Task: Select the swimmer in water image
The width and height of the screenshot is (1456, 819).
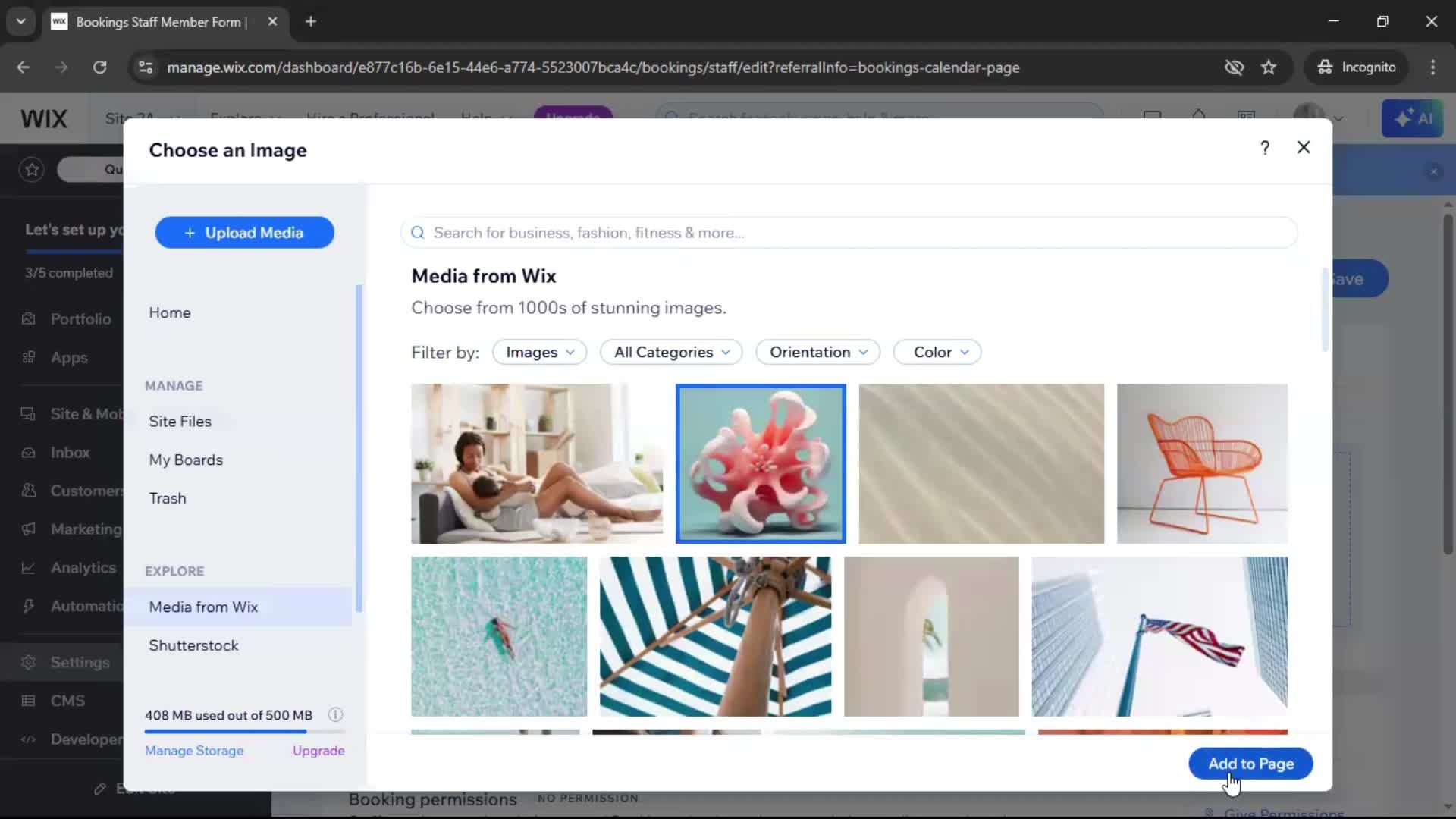Action: click(499, 636)
